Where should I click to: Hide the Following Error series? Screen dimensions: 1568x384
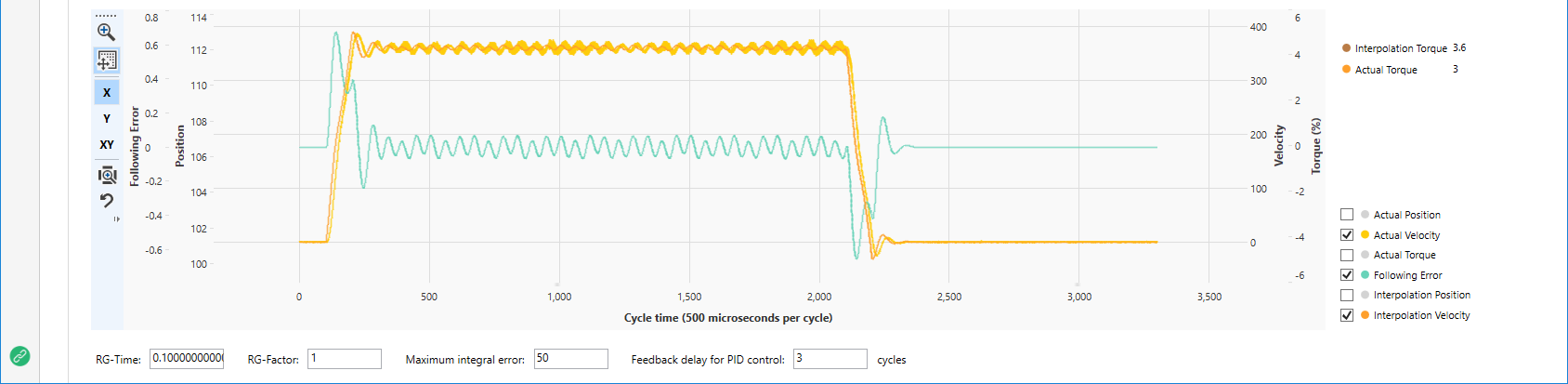pyautogui.click(x=1347, y=275)
